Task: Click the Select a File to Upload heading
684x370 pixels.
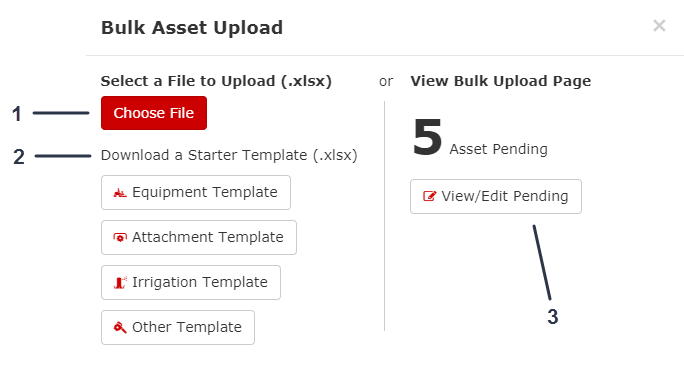Action: 216,81
